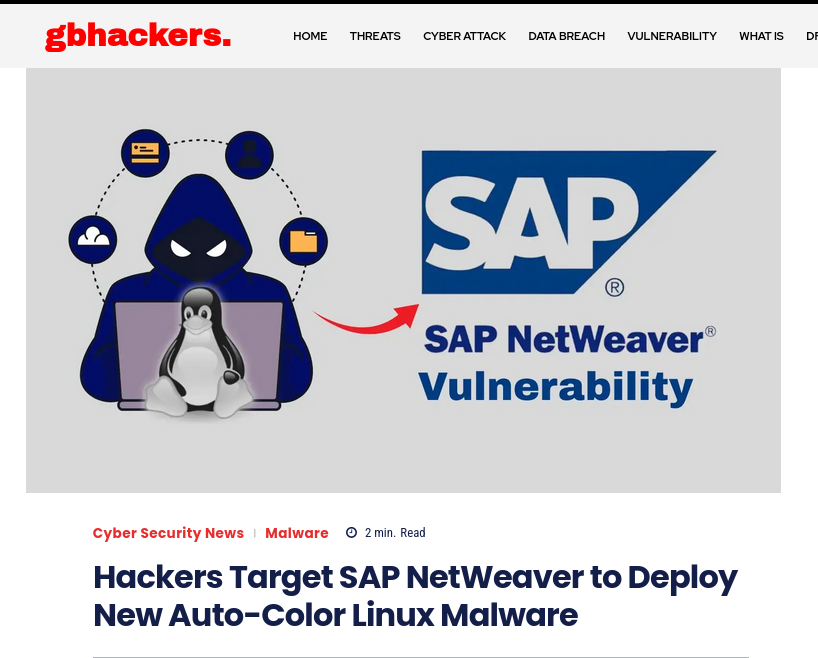
Task: Open the CYBER ATTACK menu
Action: click(x=464, y=36)
